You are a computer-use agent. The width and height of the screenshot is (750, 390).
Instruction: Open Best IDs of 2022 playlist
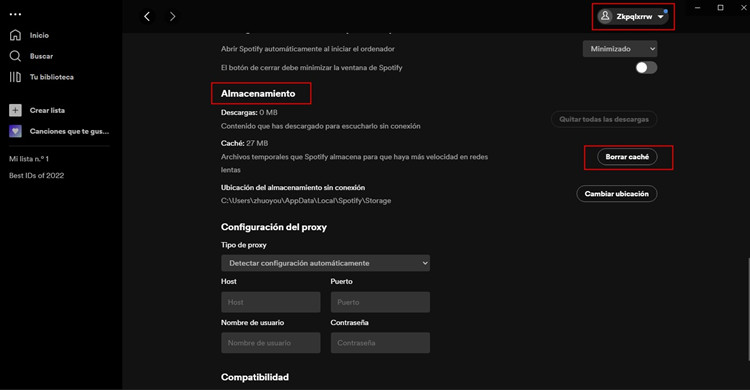point(36,176)
